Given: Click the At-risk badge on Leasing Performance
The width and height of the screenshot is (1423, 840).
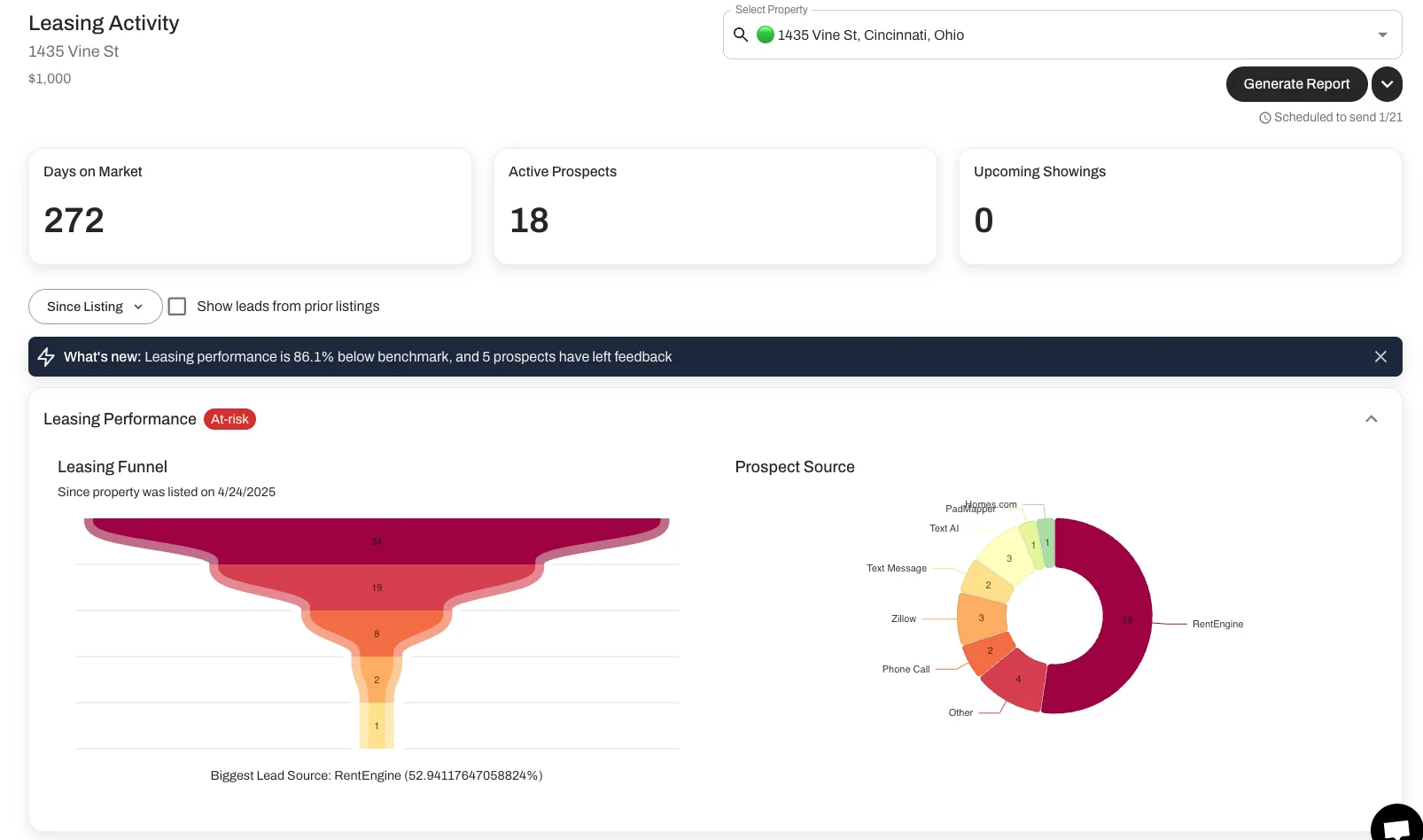Looking at the screenshot, I should tap(229, 418).
